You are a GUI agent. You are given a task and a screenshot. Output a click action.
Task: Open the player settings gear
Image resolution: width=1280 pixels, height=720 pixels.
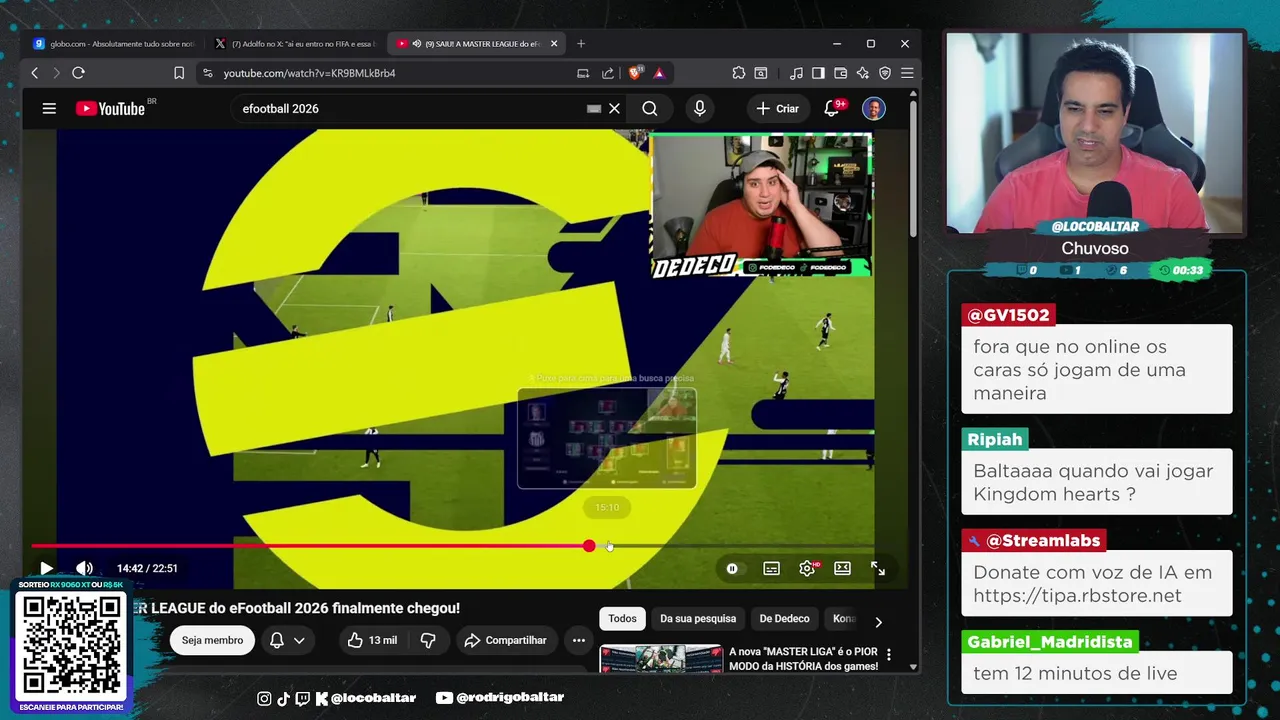(807, 568)
